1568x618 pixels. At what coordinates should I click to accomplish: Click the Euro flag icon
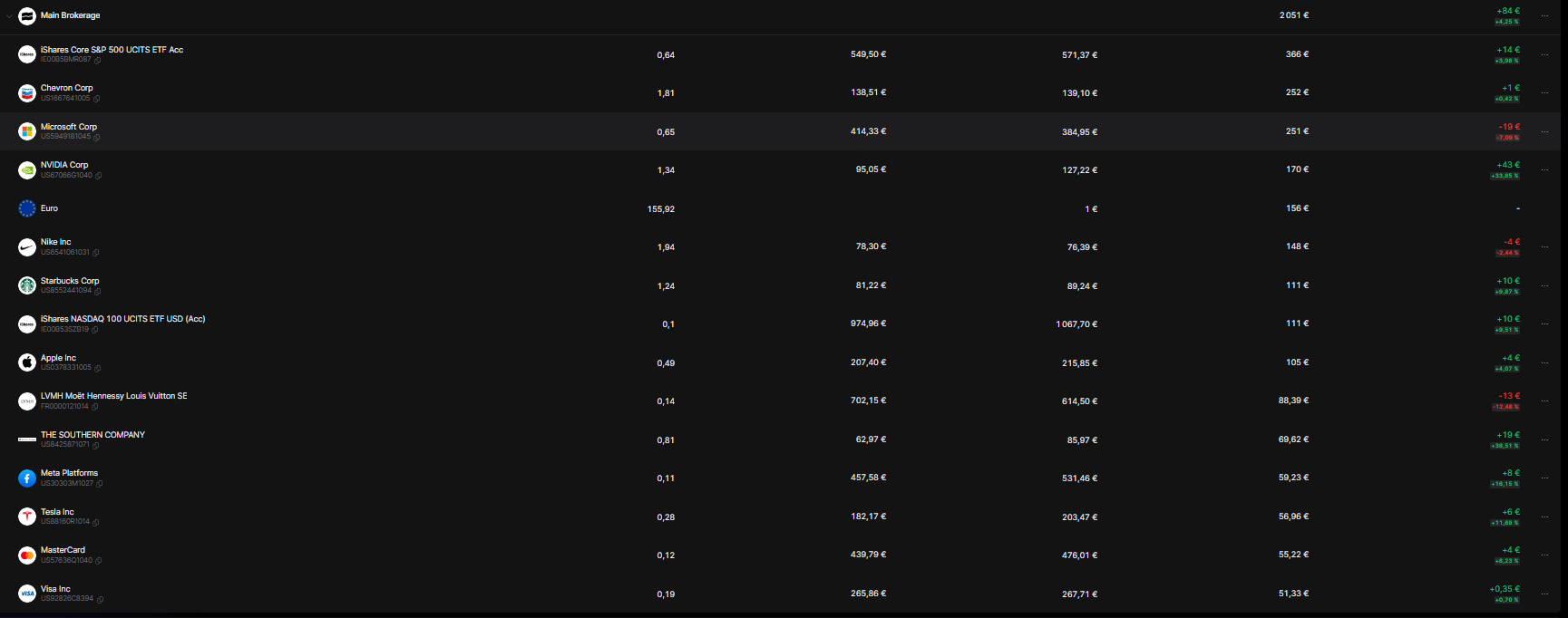(27, 208)
